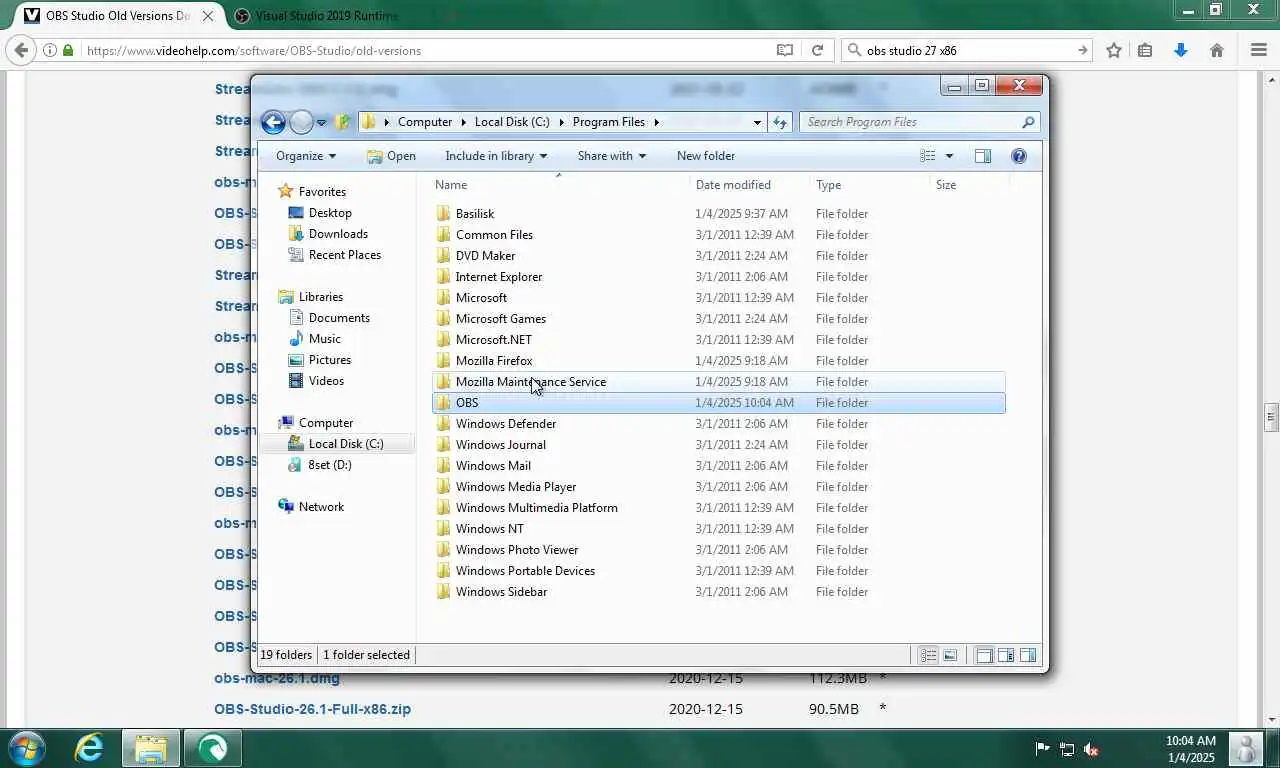Close the OBS Studio Old Versions tab

(x=208, y=15)
